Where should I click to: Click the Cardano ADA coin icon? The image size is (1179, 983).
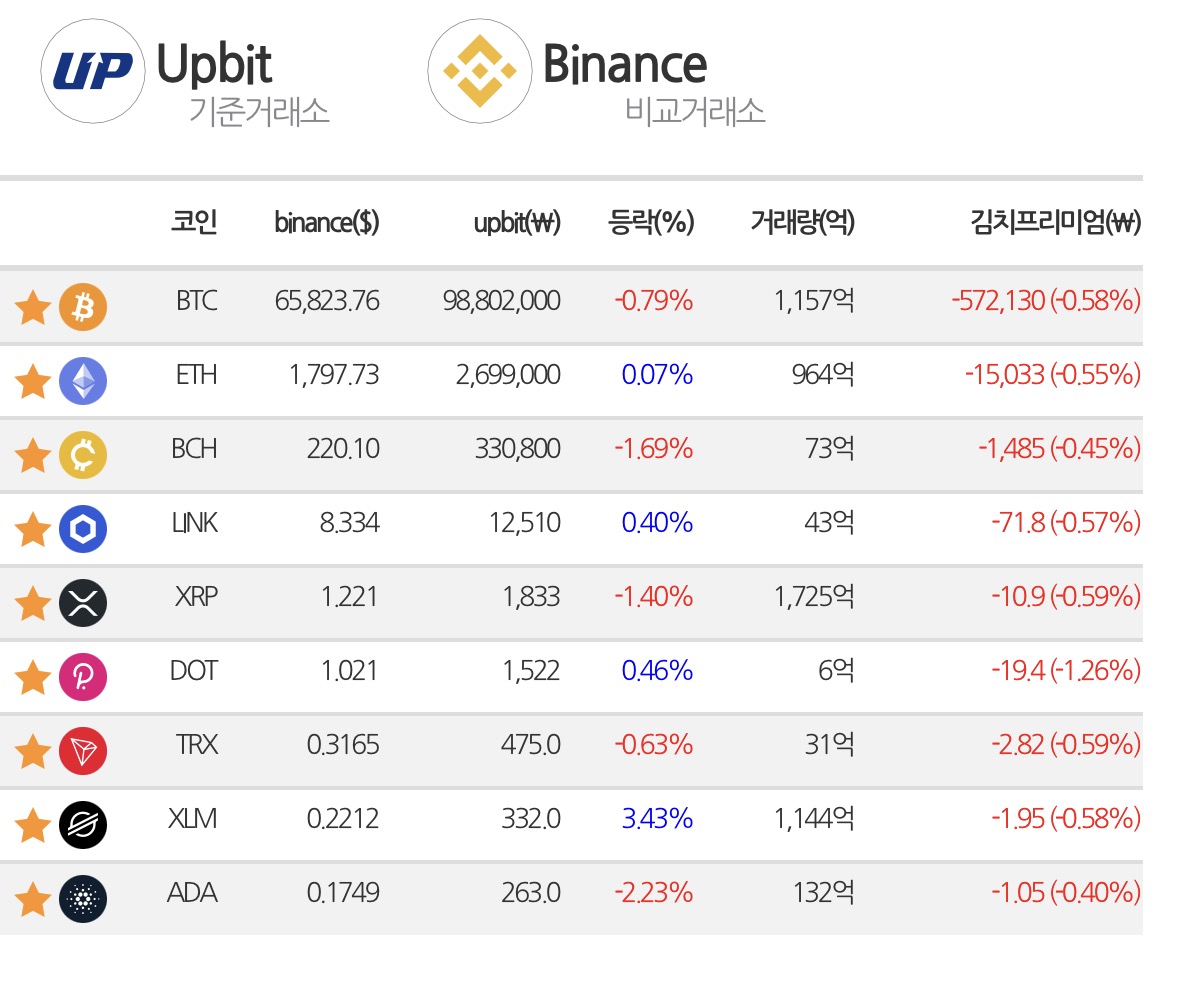(83, 899)
